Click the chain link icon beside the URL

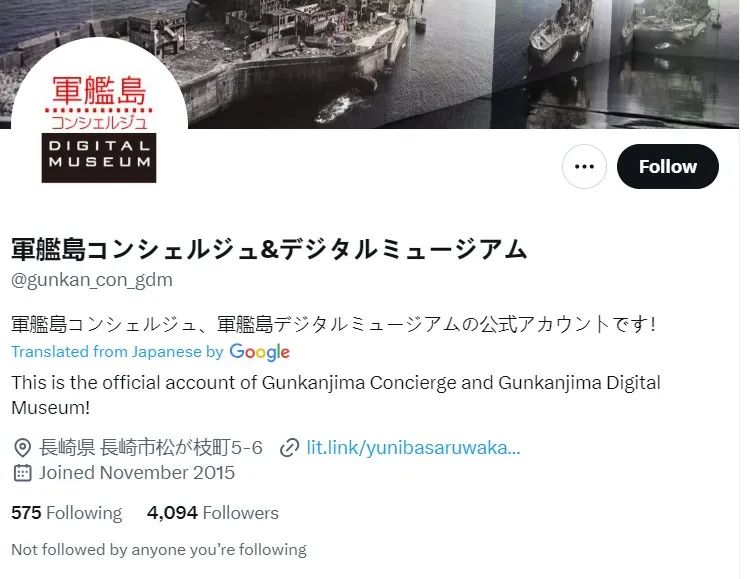pyautogui.click(x=289, y=448)
